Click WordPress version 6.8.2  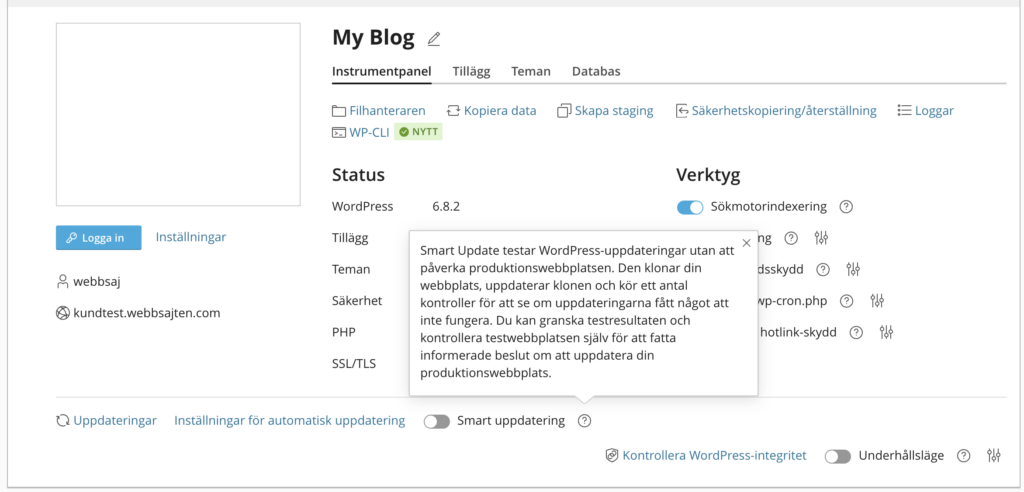click(446, 206)
